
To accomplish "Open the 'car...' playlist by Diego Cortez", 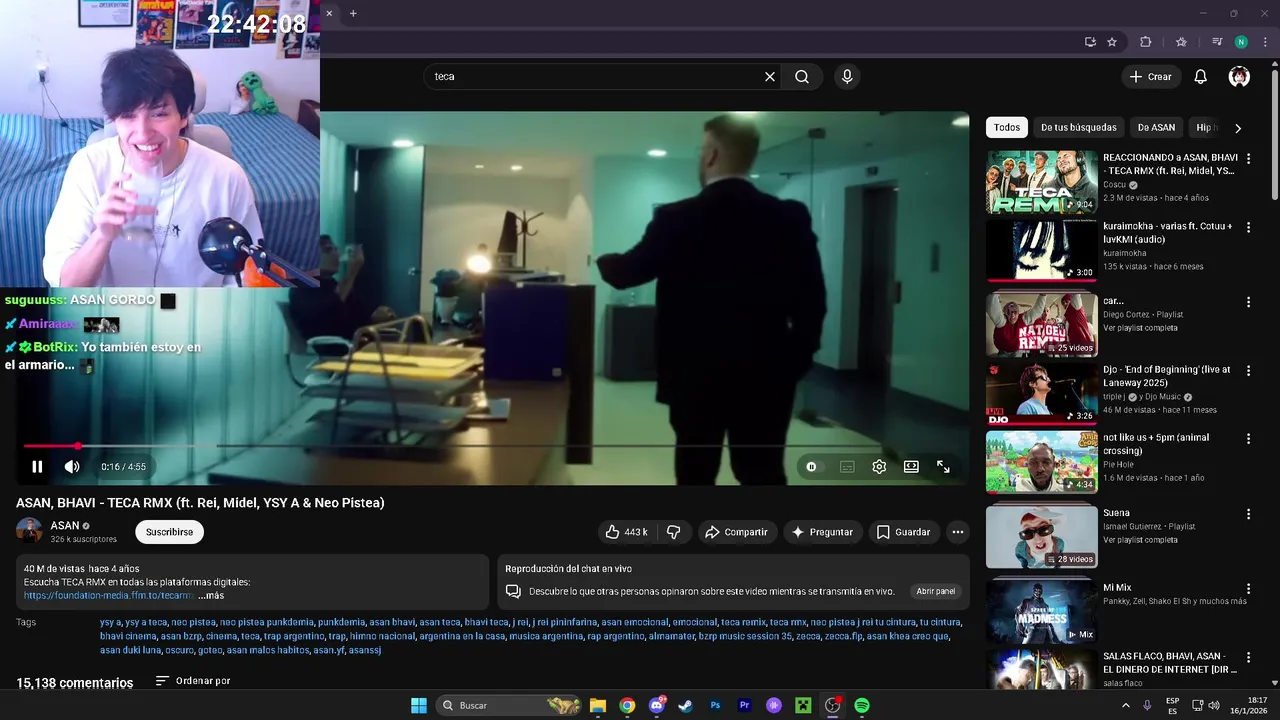I will [1042, 324].
